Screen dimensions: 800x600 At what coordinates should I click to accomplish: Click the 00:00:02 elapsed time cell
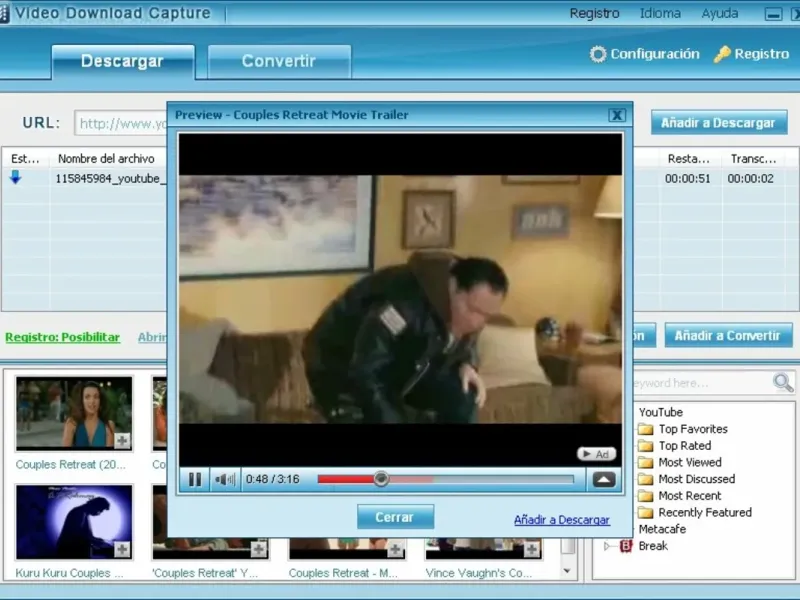tap(751, 179)
